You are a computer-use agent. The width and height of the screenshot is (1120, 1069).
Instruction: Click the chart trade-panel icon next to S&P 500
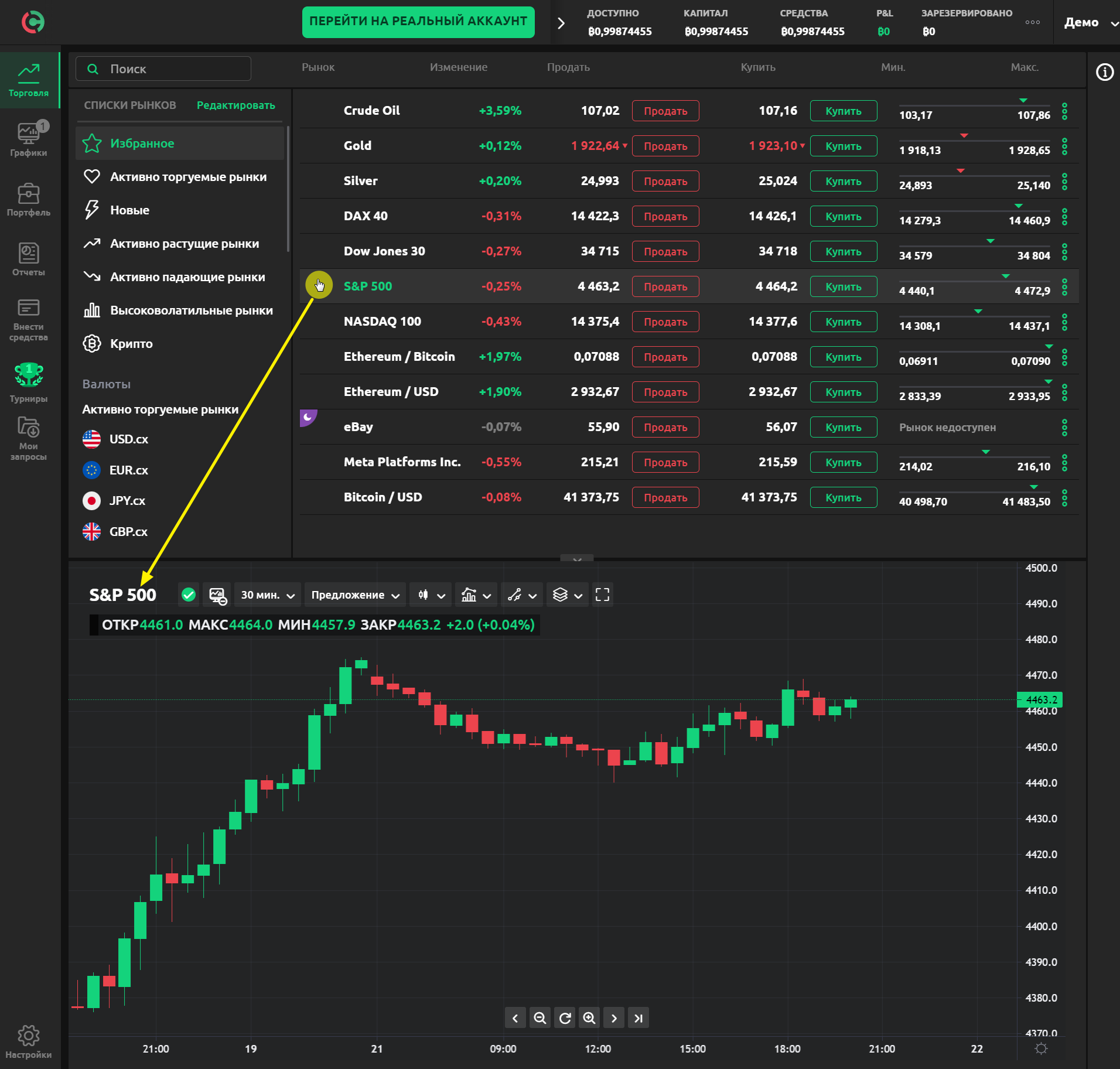[217, 595]
